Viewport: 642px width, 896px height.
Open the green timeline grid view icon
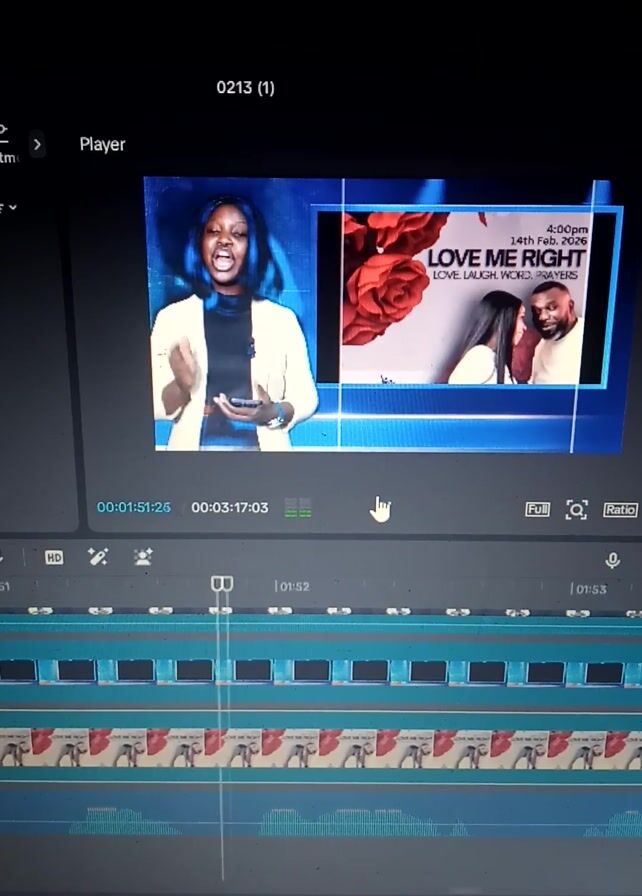click(298, 508)
